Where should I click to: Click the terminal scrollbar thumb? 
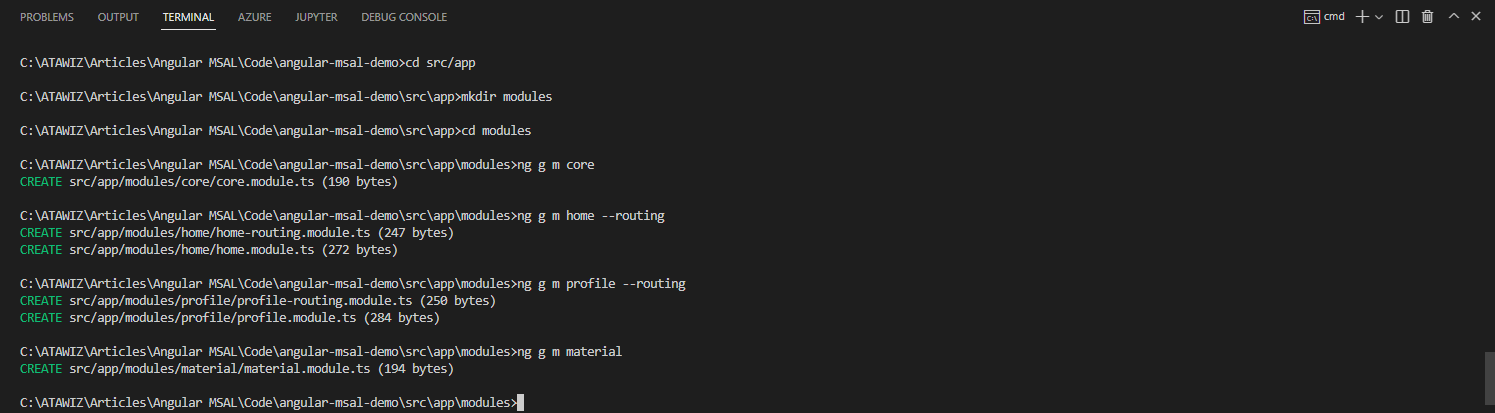pos(1487,375)
